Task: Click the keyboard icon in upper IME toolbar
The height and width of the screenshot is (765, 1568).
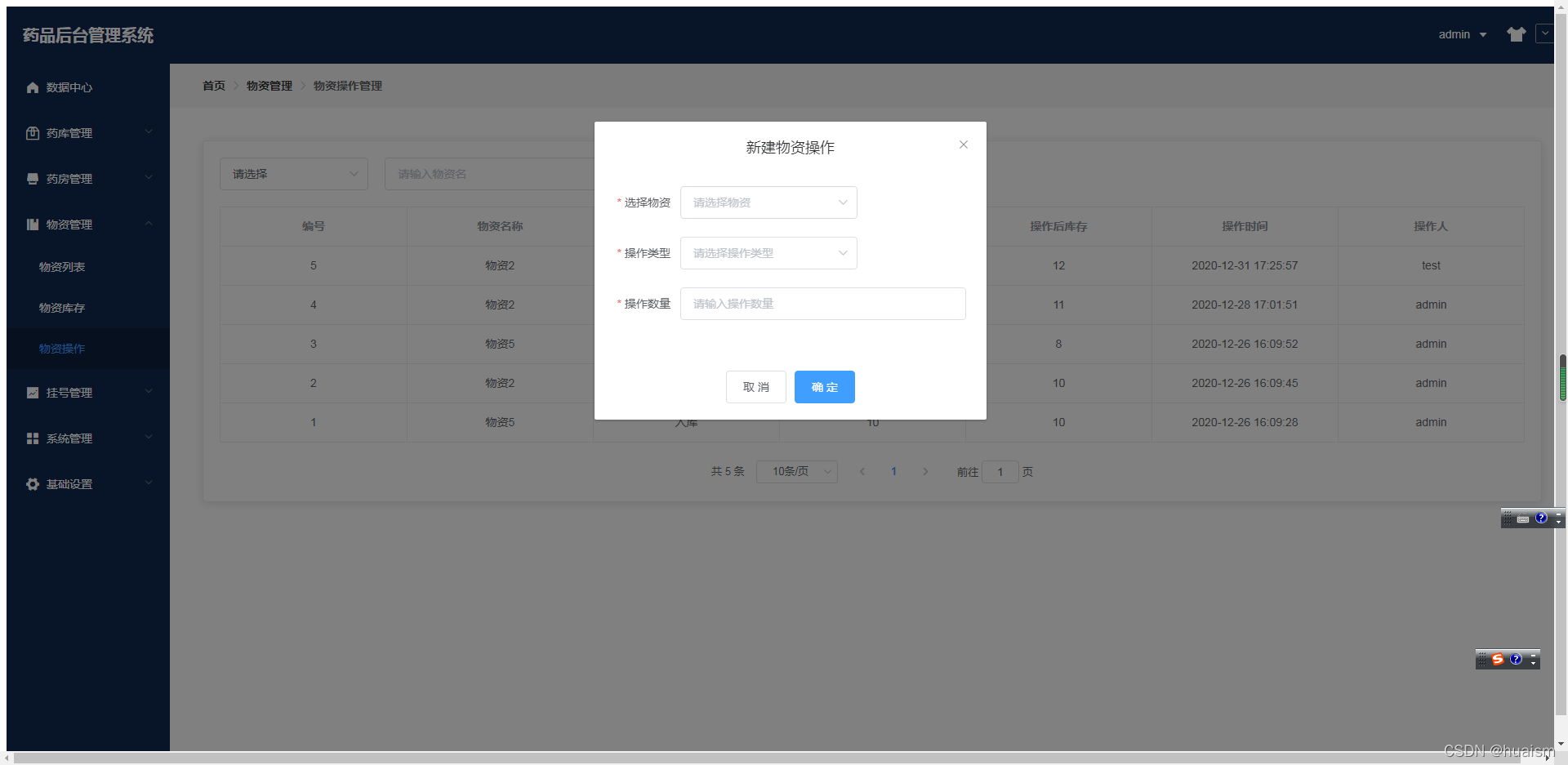Action: pyautogui.click(x=1523, y=518)
